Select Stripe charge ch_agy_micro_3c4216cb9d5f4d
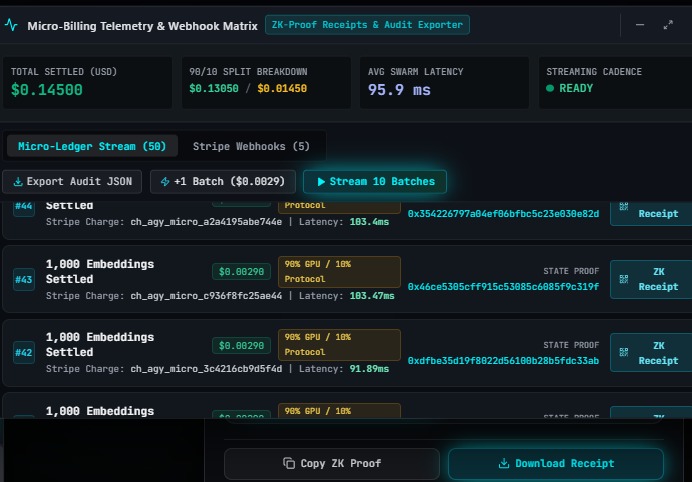The image size is (692, 482). tap(206, 369)
